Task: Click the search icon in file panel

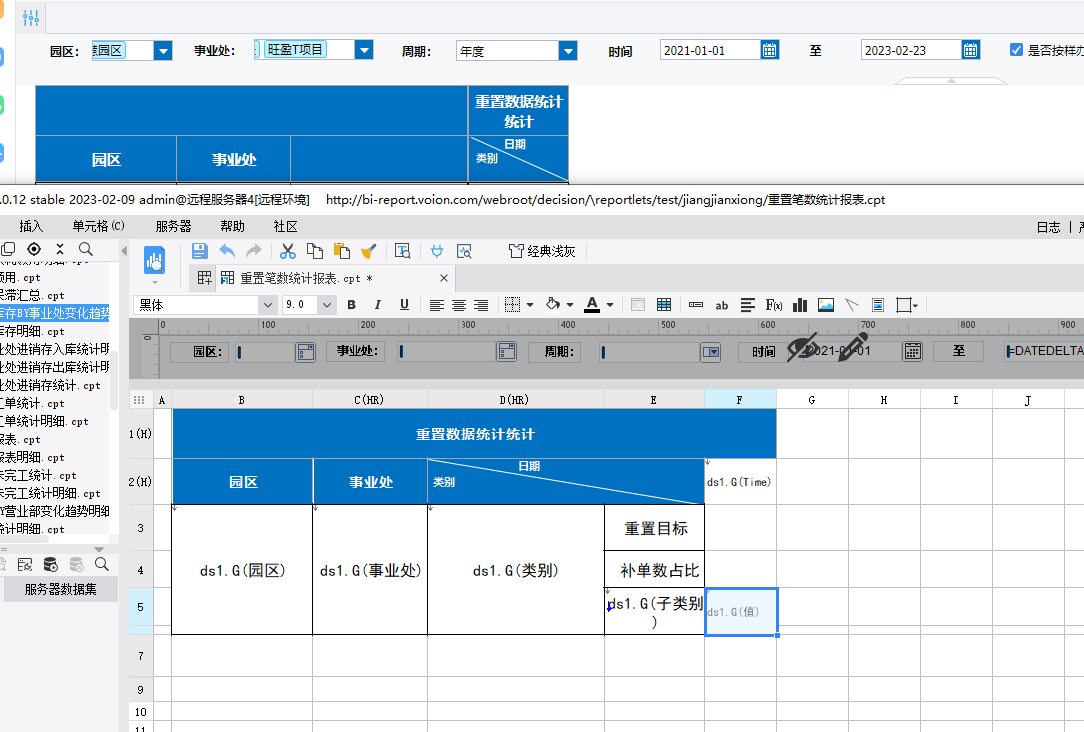Action: point(86,249)
